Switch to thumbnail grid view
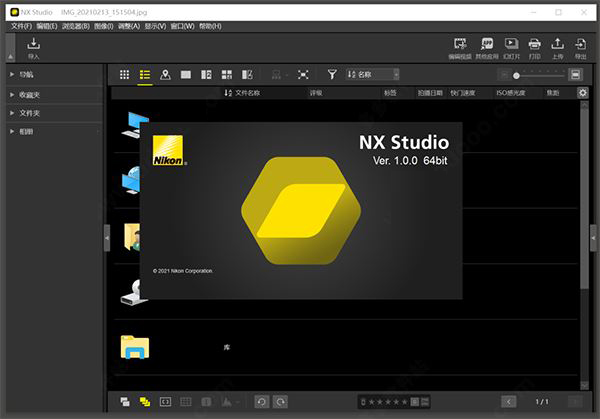The image size is (600, 419). coord(125,74)
